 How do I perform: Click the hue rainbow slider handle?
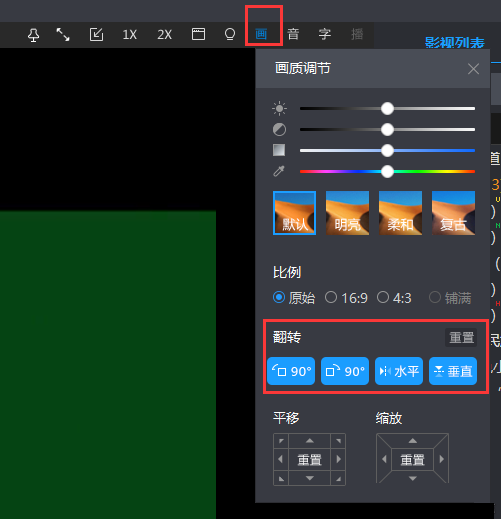(x=387, y=172)
